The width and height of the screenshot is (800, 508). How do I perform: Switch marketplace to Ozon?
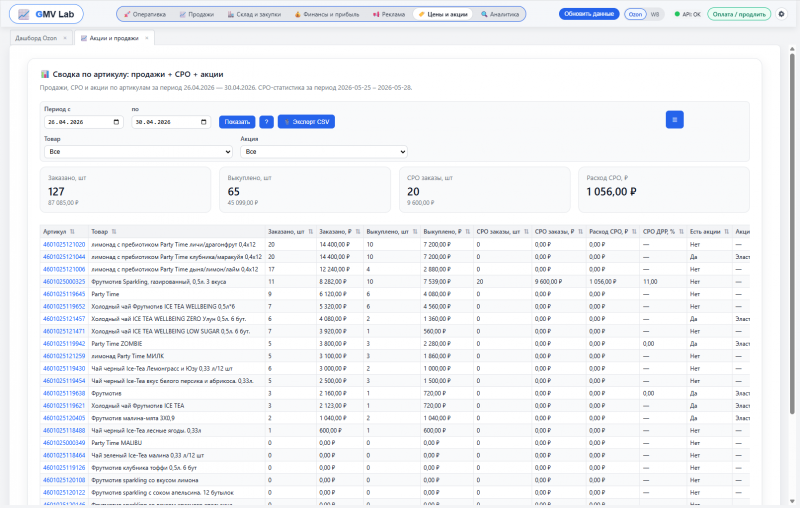[x=635, y=14]
